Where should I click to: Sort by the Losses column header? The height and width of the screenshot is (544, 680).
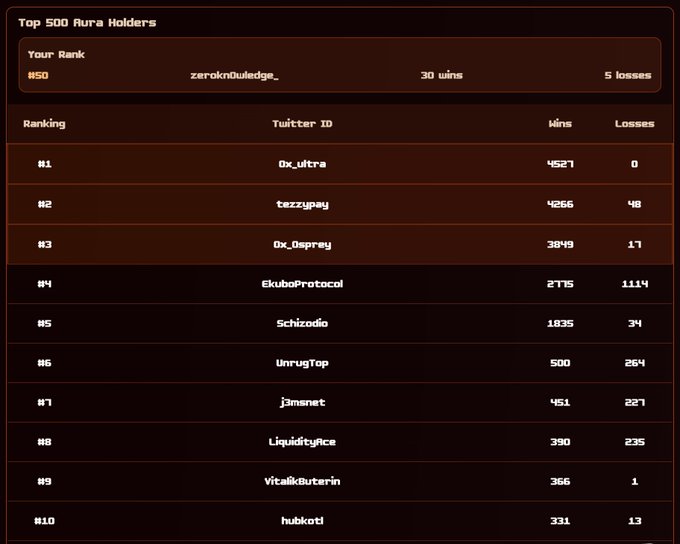[x=634, y=124]
